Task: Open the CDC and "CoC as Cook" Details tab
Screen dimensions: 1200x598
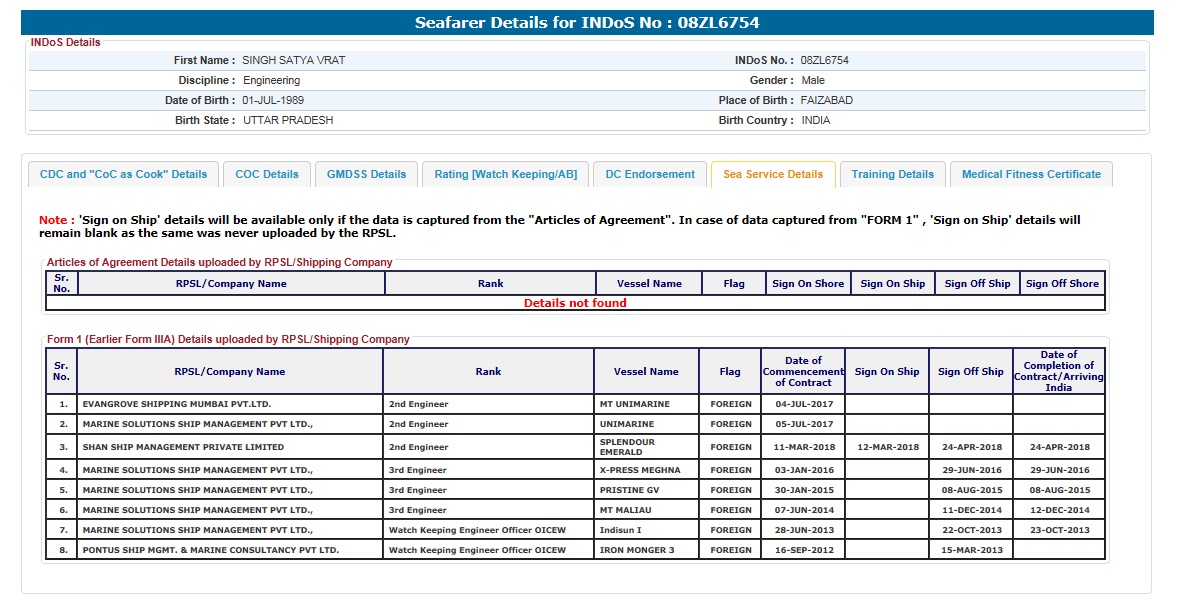Action: [123, 174]
